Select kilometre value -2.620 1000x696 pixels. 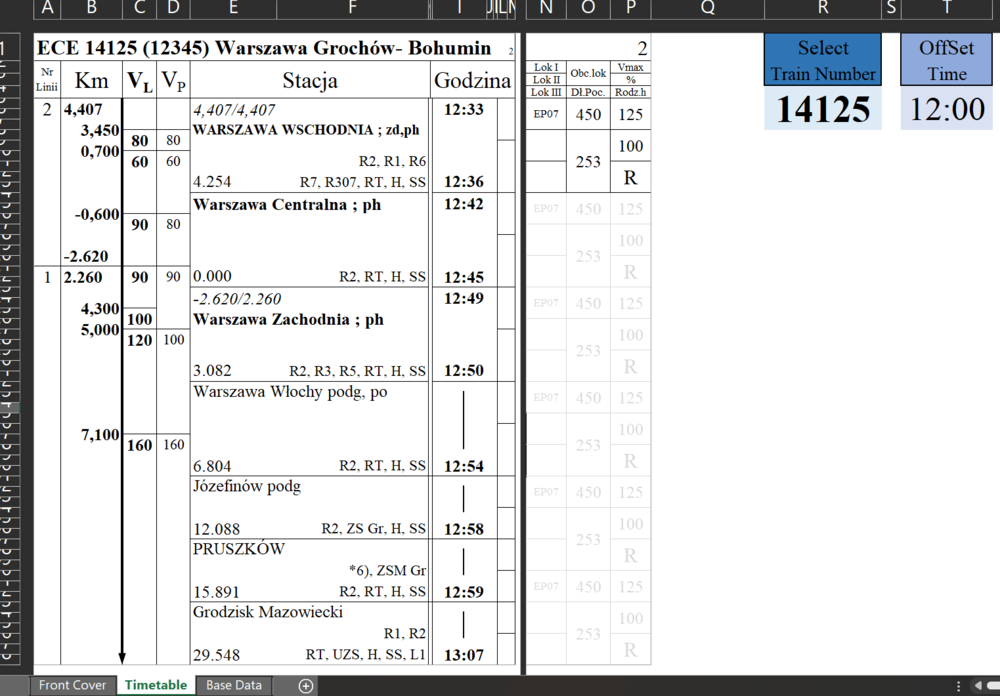(85, 256)
